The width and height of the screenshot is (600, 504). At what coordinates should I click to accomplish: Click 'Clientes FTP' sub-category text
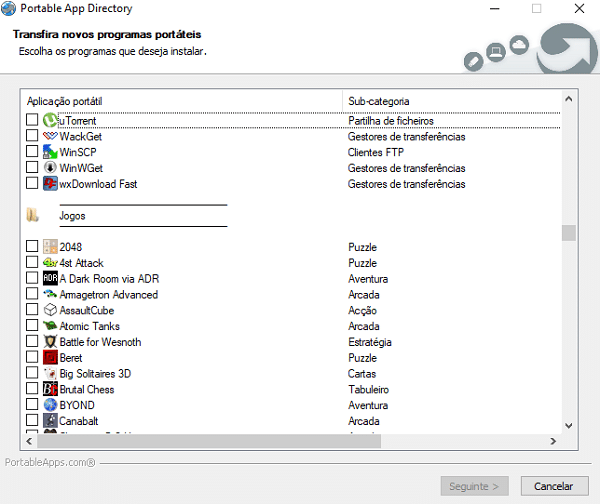click(376, 152)
